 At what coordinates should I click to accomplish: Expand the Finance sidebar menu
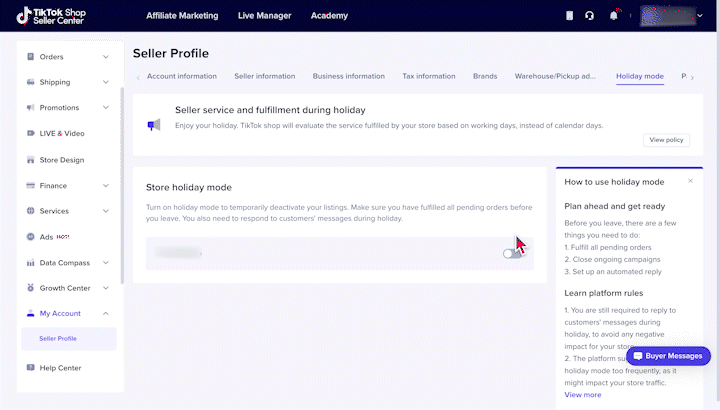point(106,186)
